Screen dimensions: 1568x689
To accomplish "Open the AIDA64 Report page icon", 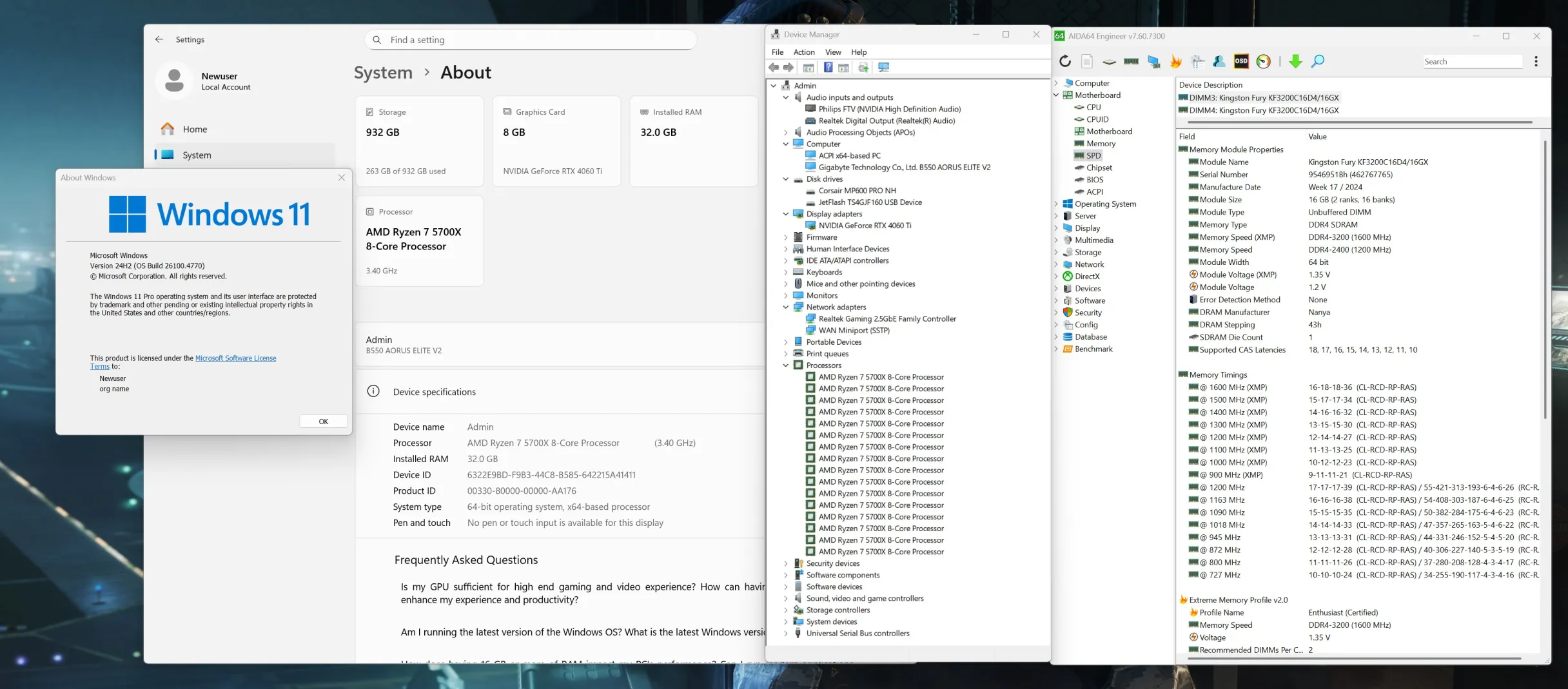I will coord(1087,61).
